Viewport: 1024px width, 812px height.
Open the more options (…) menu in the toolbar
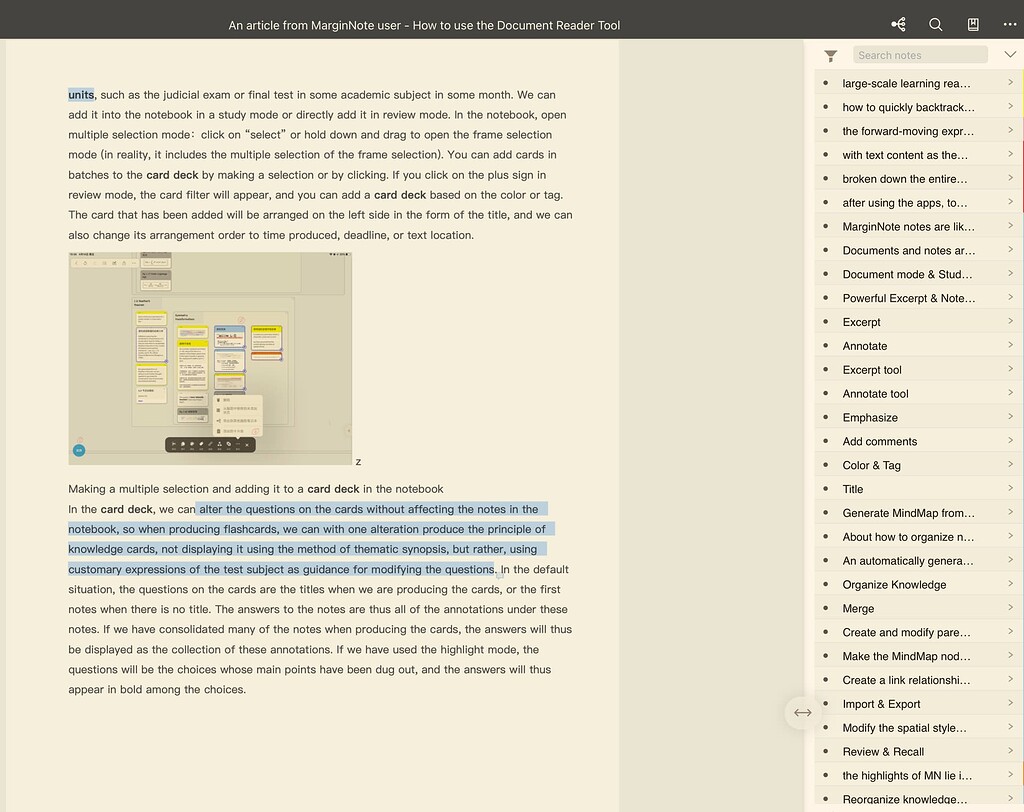(1008, 23)
